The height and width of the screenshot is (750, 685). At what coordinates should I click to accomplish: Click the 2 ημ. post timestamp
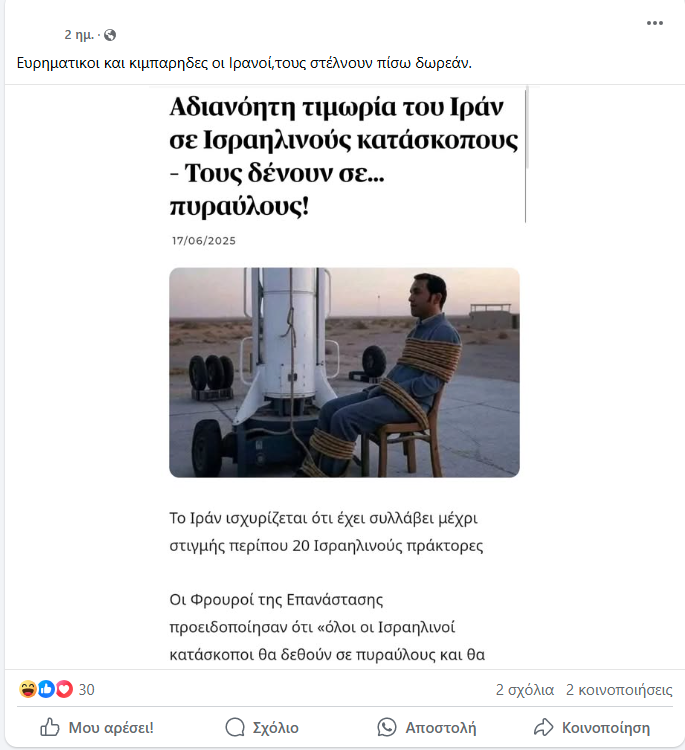click(79, 35)
